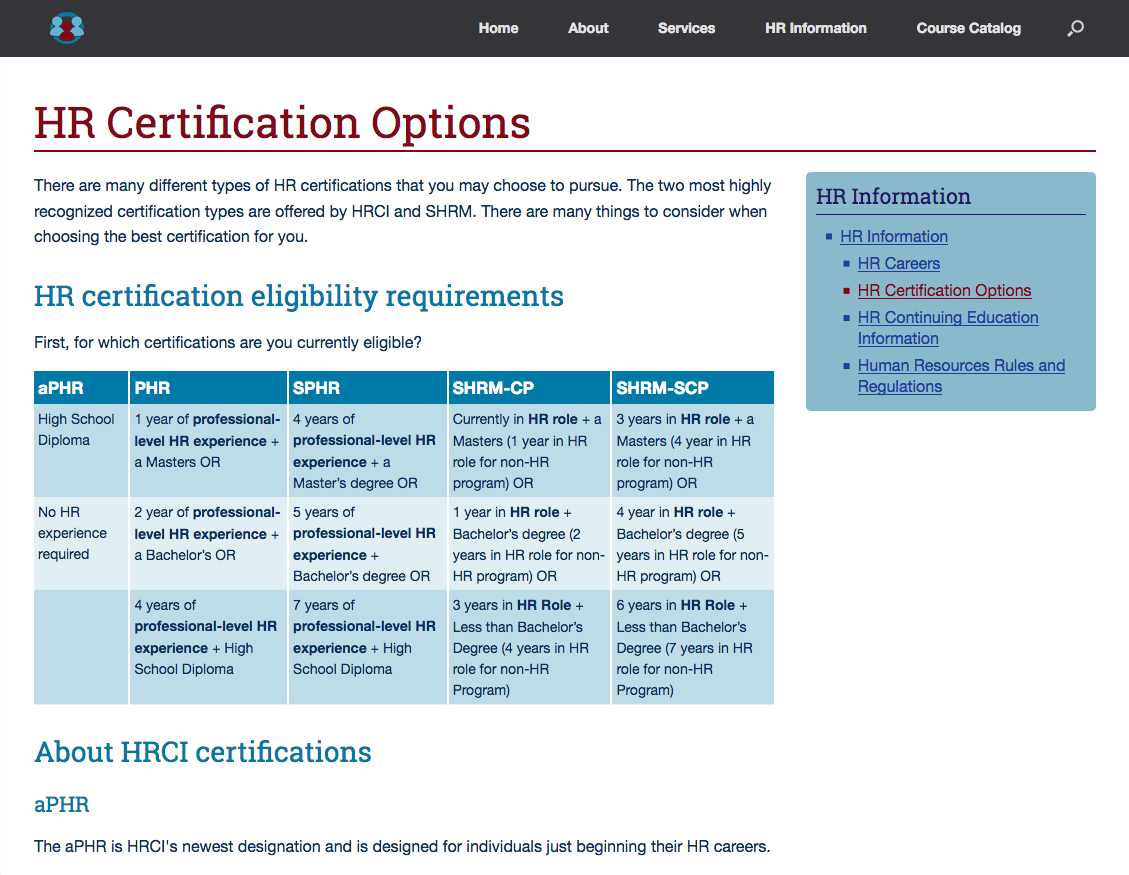Click the HR Information link in the sidebar list
This screenshot has height=875, width=1129.
click(x=893, y=237)
